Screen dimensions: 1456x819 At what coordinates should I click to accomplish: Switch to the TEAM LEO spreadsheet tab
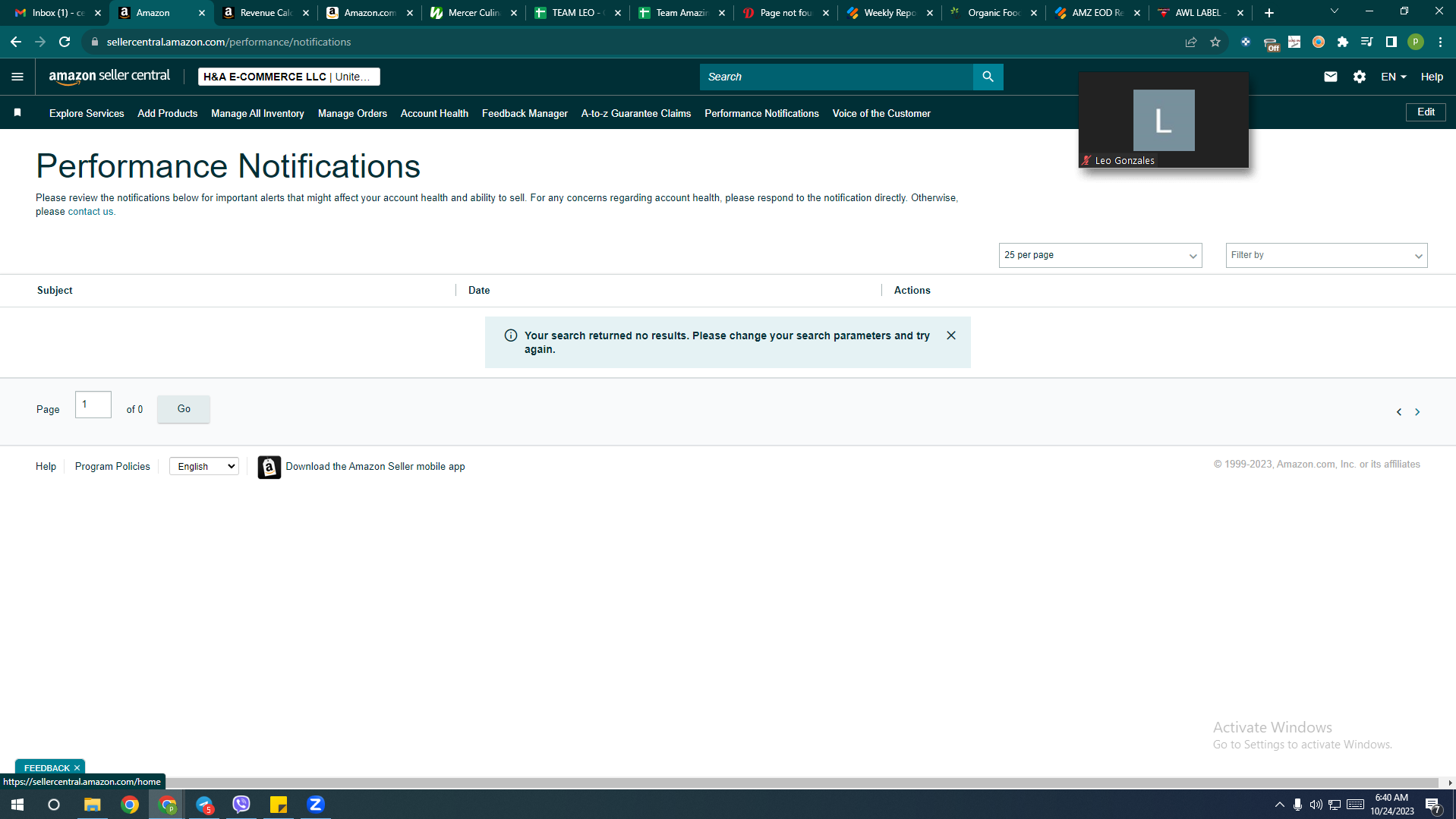click(577, 13)
